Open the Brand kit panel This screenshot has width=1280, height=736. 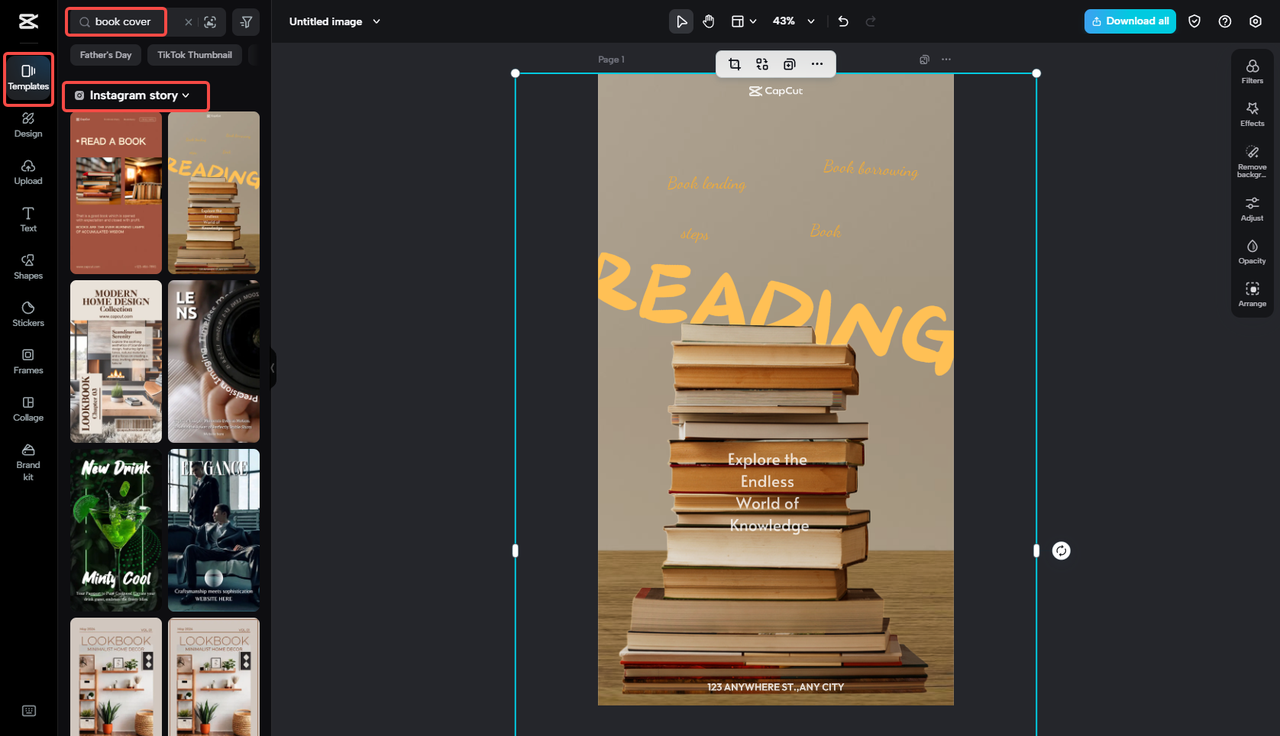tap(28, 462)
